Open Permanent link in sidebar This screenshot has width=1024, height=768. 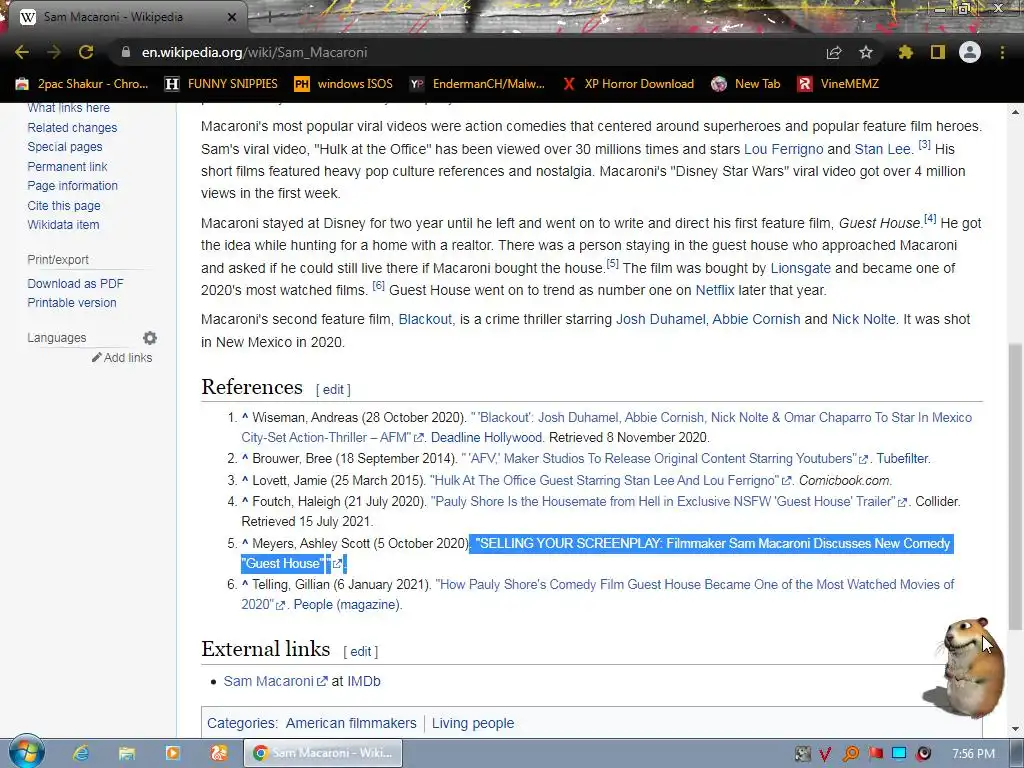click(x=67, y=167)
